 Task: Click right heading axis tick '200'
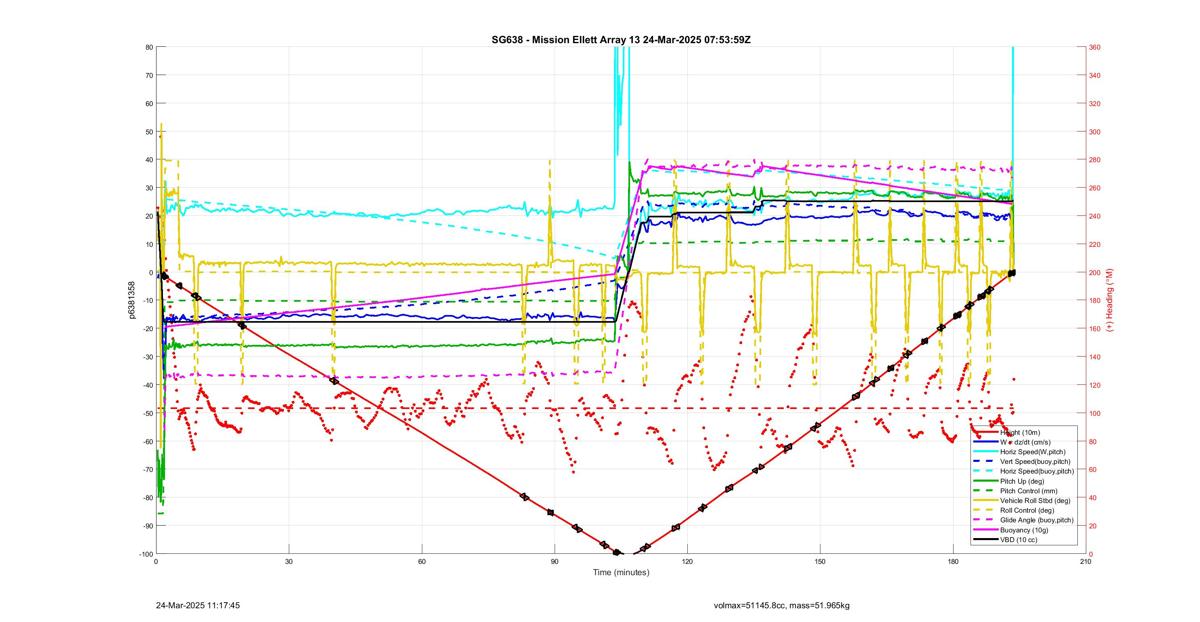(1095, 272)
